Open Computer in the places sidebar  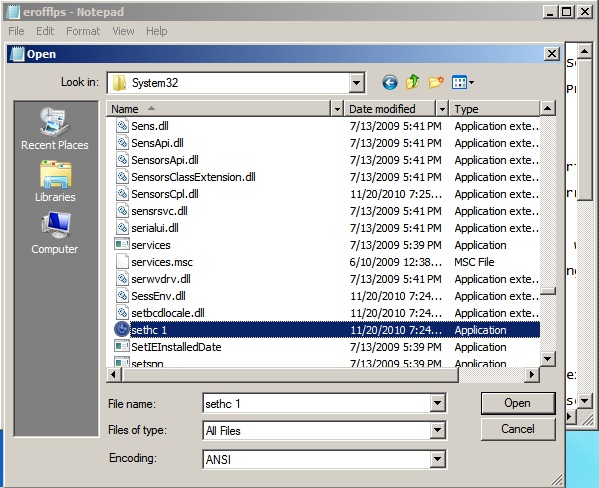click(55, 233)
